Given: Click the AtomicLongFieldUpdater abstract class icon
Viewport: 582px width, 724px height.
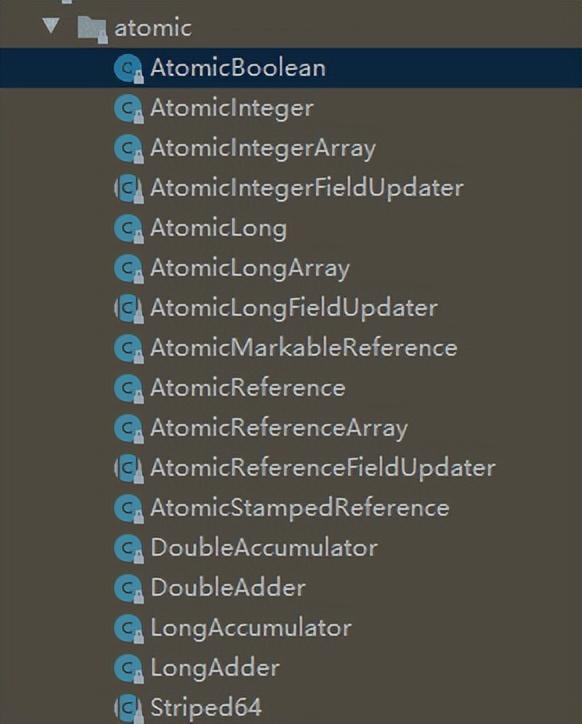Looking at the screenshot, I should [128, 308].
